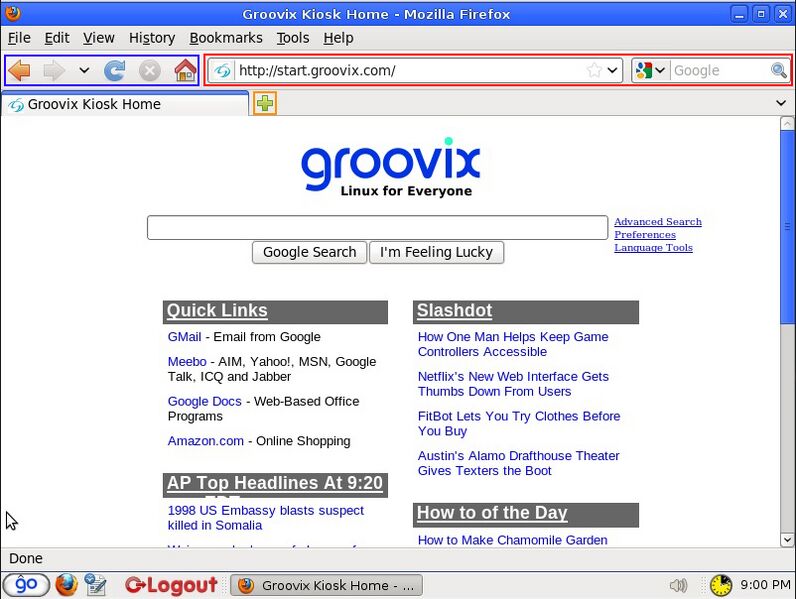796x599 pixels.
Task: Open the 'go' start menu button
Action: [26, 585]
